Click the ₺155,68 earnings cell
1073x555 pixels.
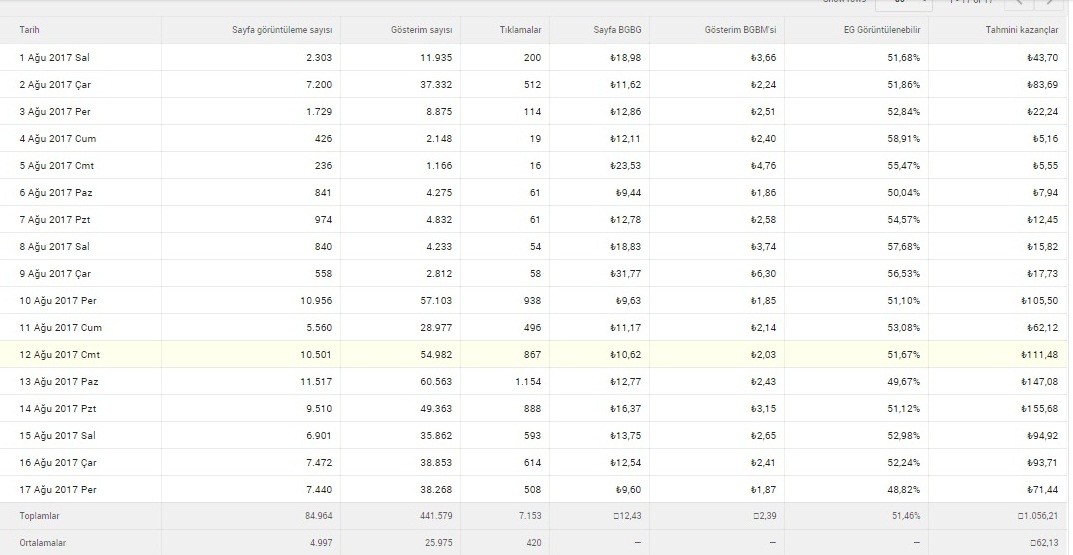1039,409
